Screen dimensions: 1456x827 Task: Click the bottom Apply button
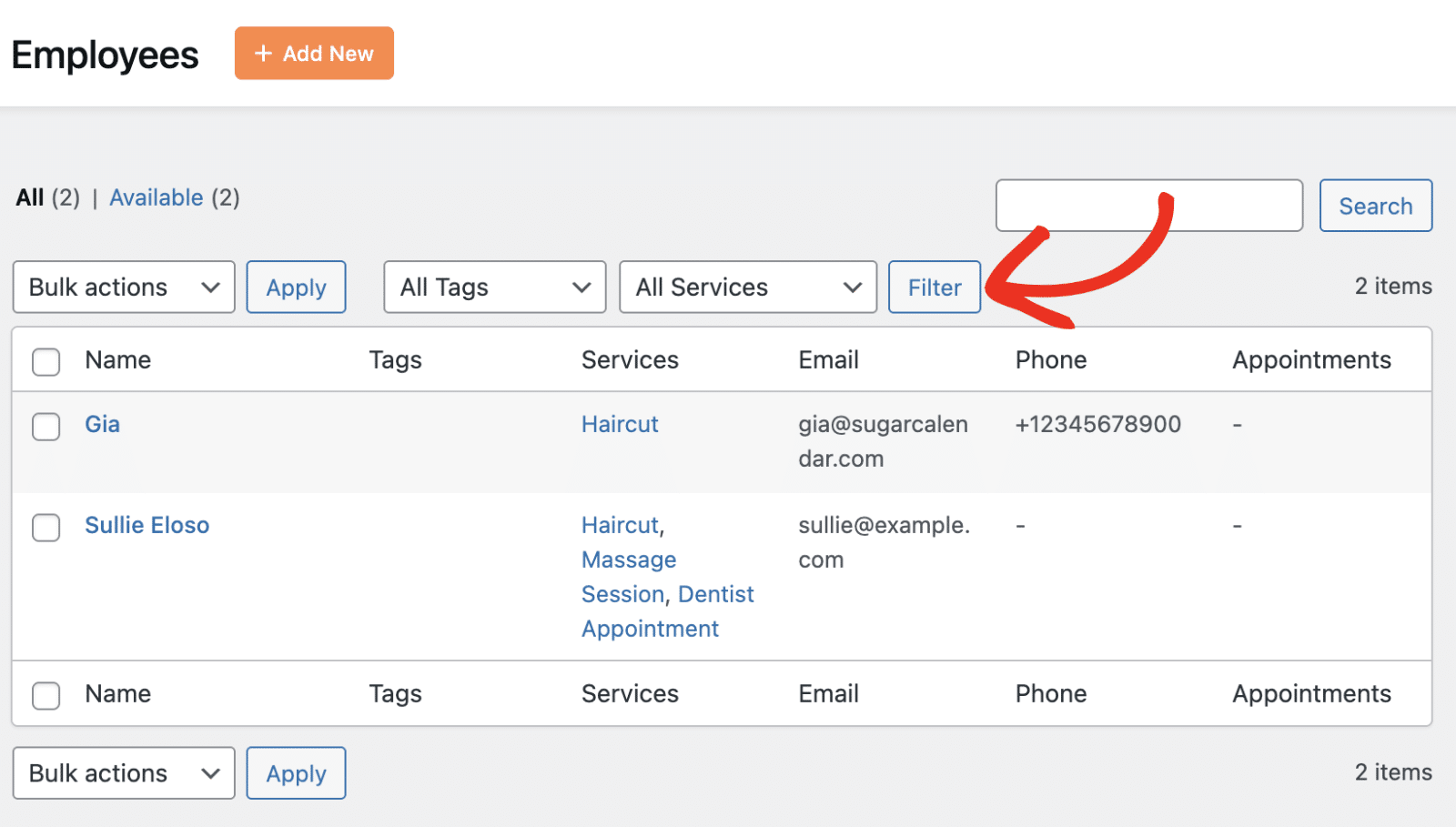point(296,773)
